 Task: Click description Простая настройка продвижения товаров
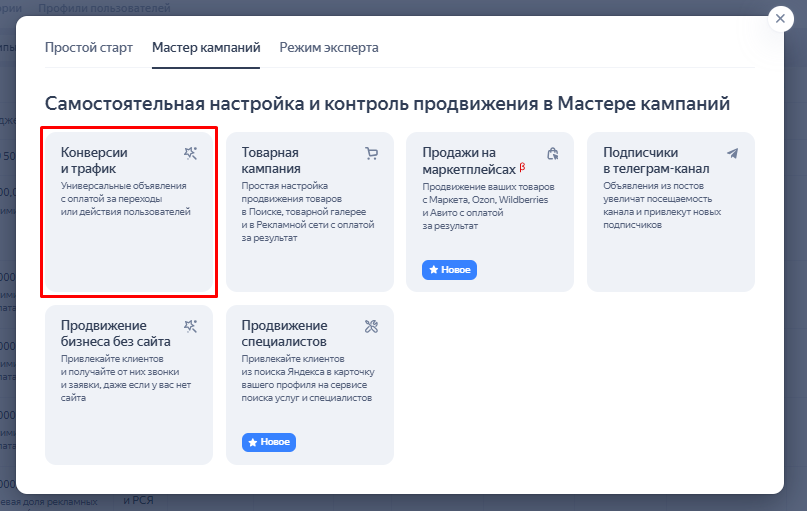[x=308, y=212]
